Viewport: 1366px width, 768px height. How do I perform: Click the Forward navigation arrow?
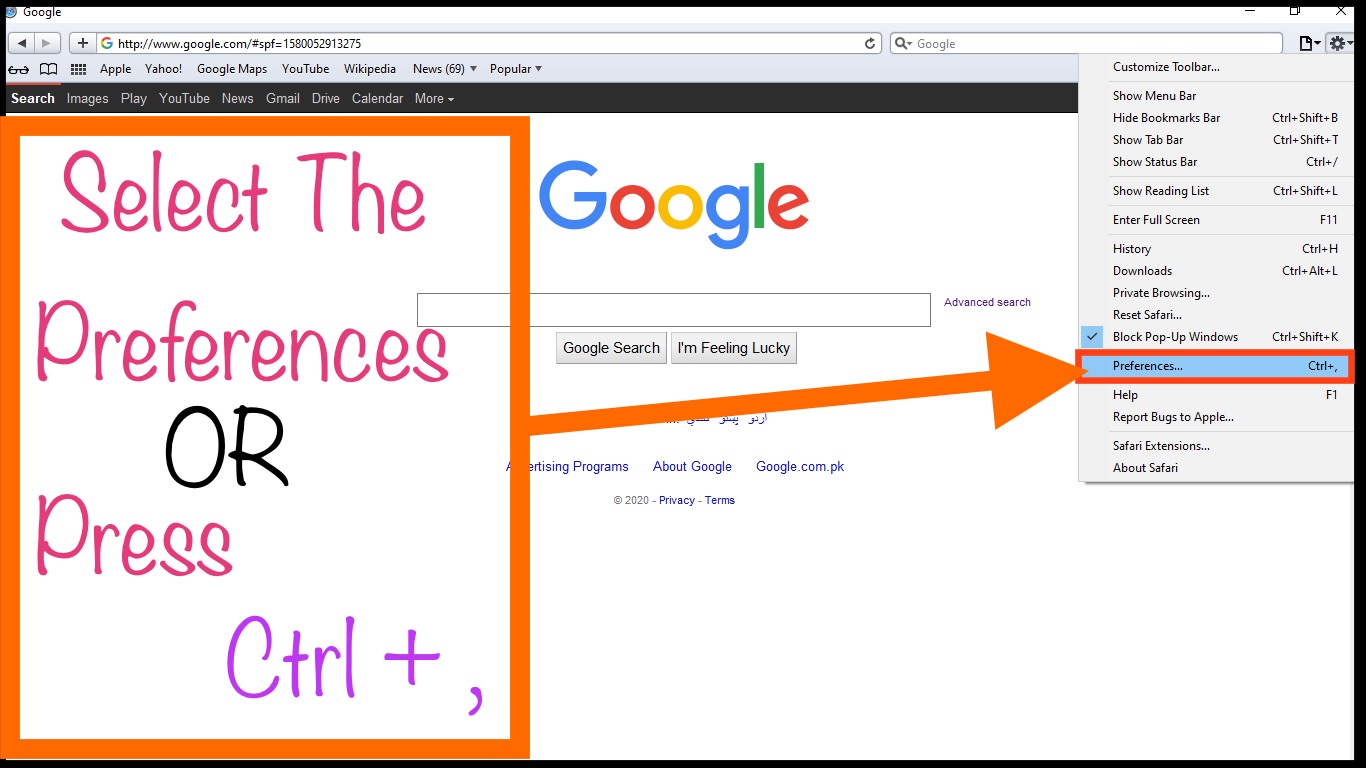tap(47, 44)
